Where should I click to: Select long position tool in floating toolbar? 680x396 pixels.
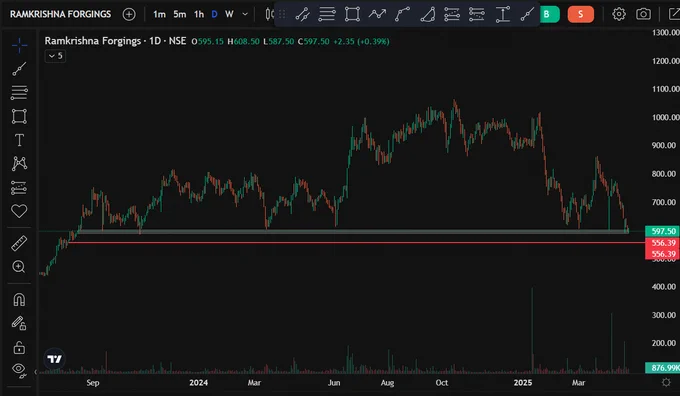[452, 14]
